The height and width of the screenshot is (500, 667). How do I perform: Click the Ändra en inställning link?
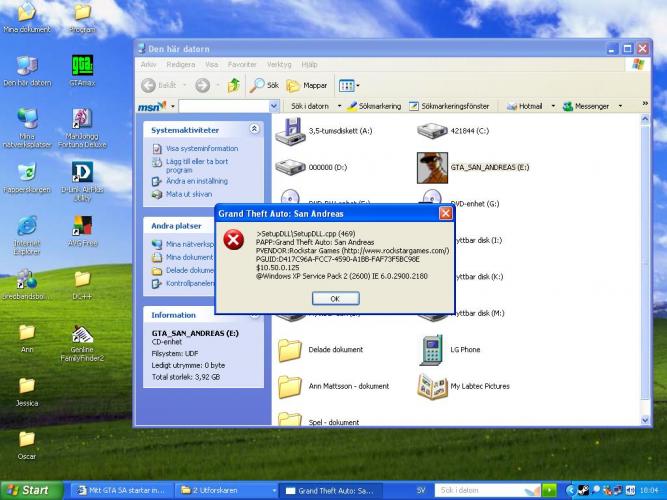click(x=196, y=181)
